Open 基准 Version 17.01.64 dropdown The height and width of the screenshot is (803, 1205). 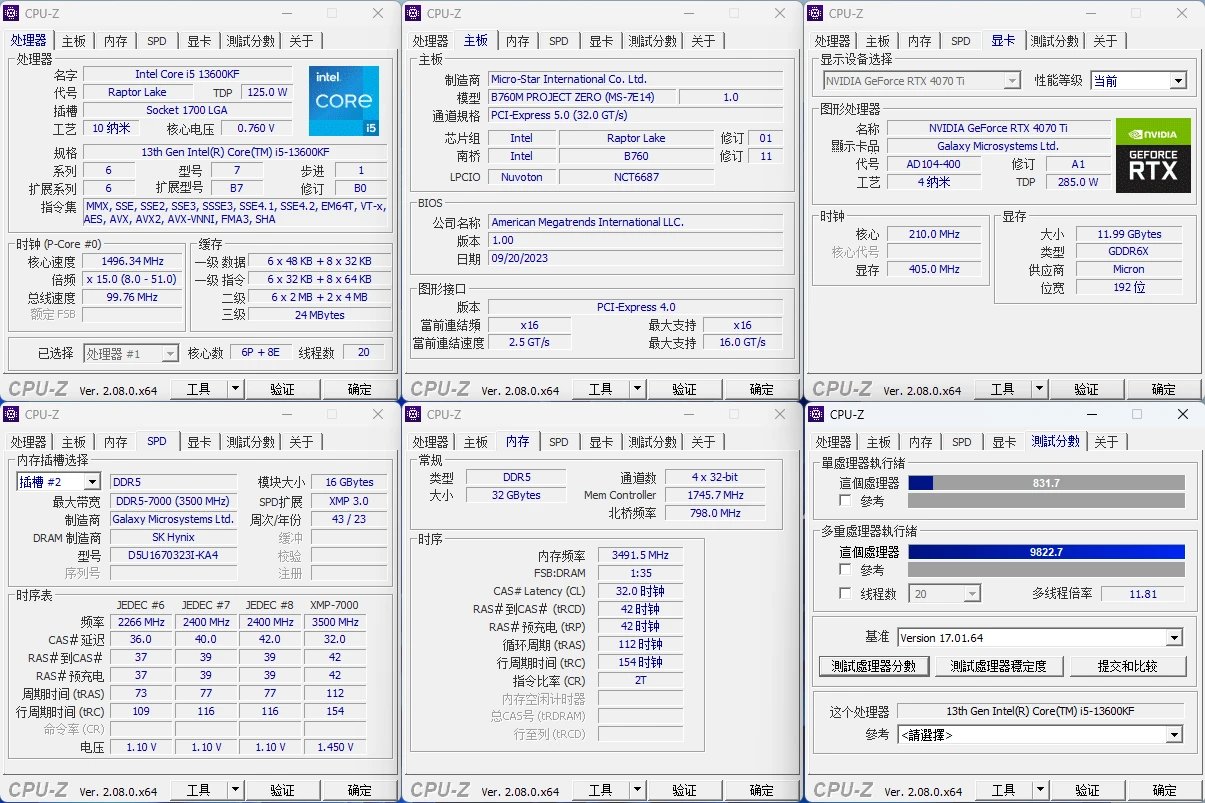[1174, 638]
